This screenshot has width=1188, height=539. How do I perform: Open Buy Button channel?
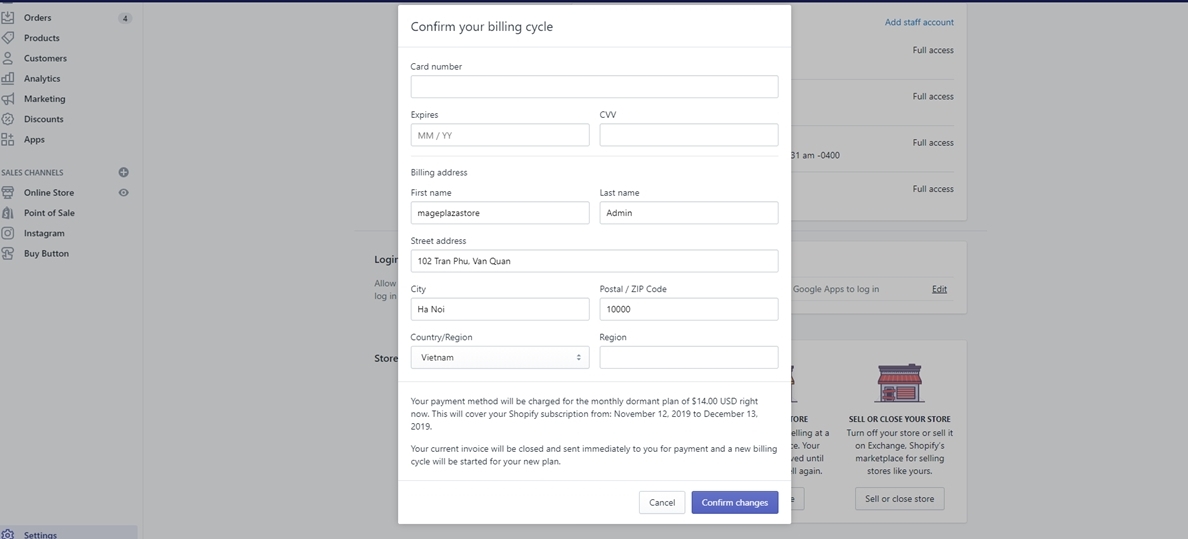point(46,254)
